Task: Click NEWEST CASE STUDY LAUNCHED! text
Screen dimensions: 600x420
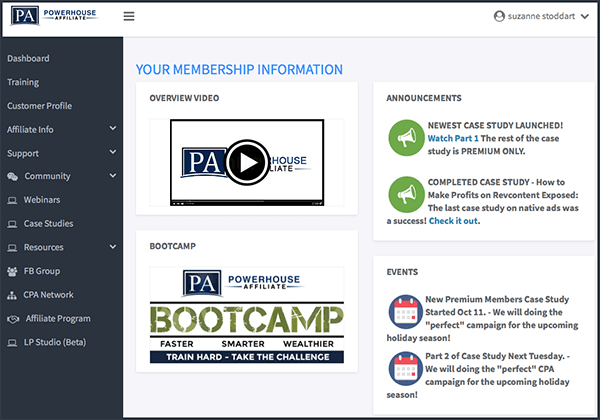Action: pyautogui.click(x=495, y=125)
